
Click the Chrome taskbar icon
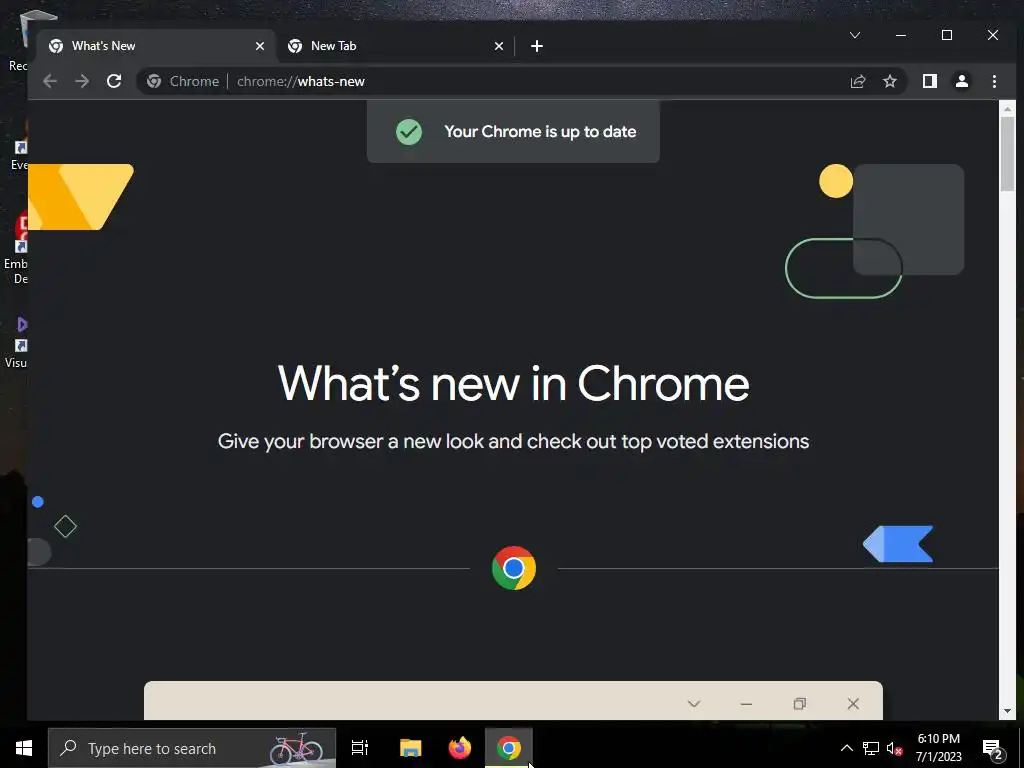coord(509,748)
